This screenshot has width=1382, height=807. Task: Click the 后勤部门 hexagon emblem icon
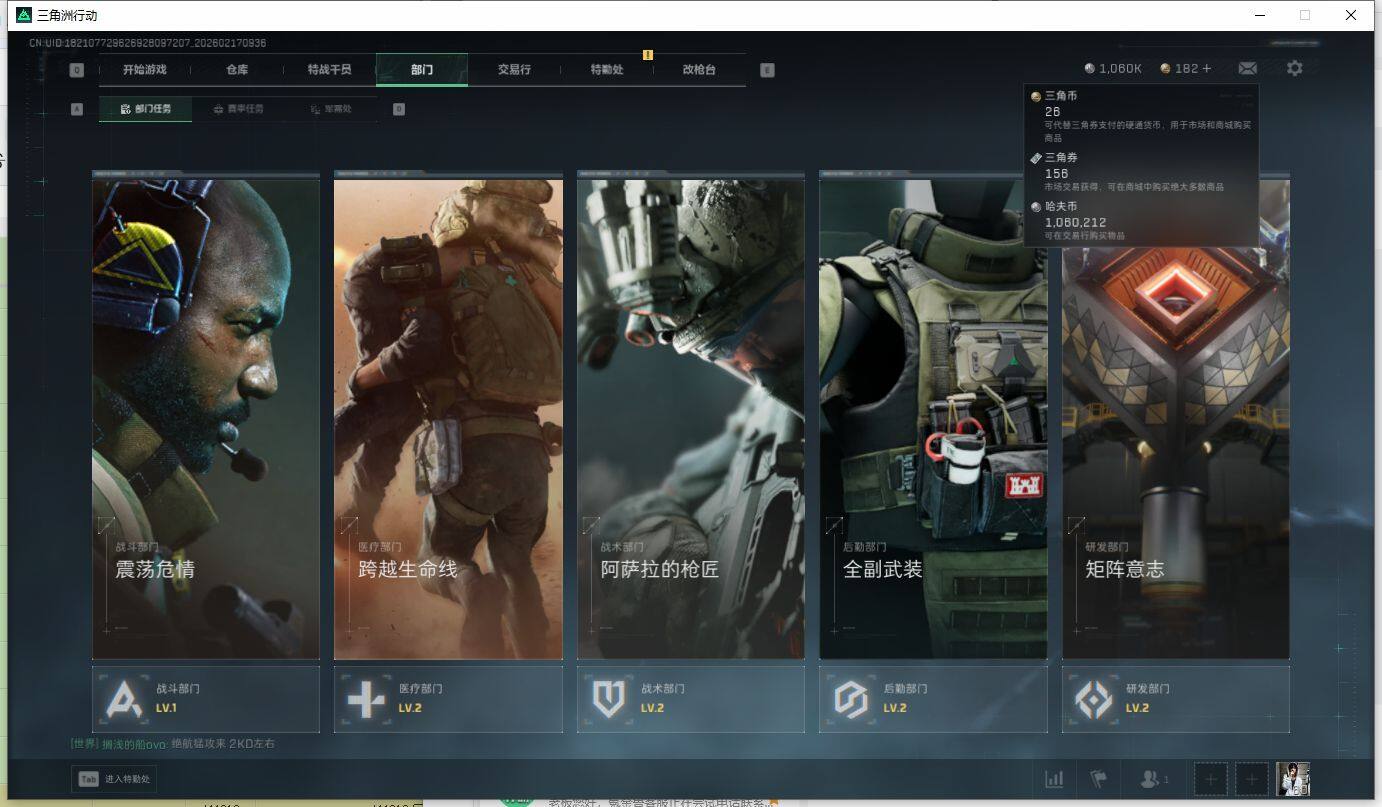click(x=851, y=699)
